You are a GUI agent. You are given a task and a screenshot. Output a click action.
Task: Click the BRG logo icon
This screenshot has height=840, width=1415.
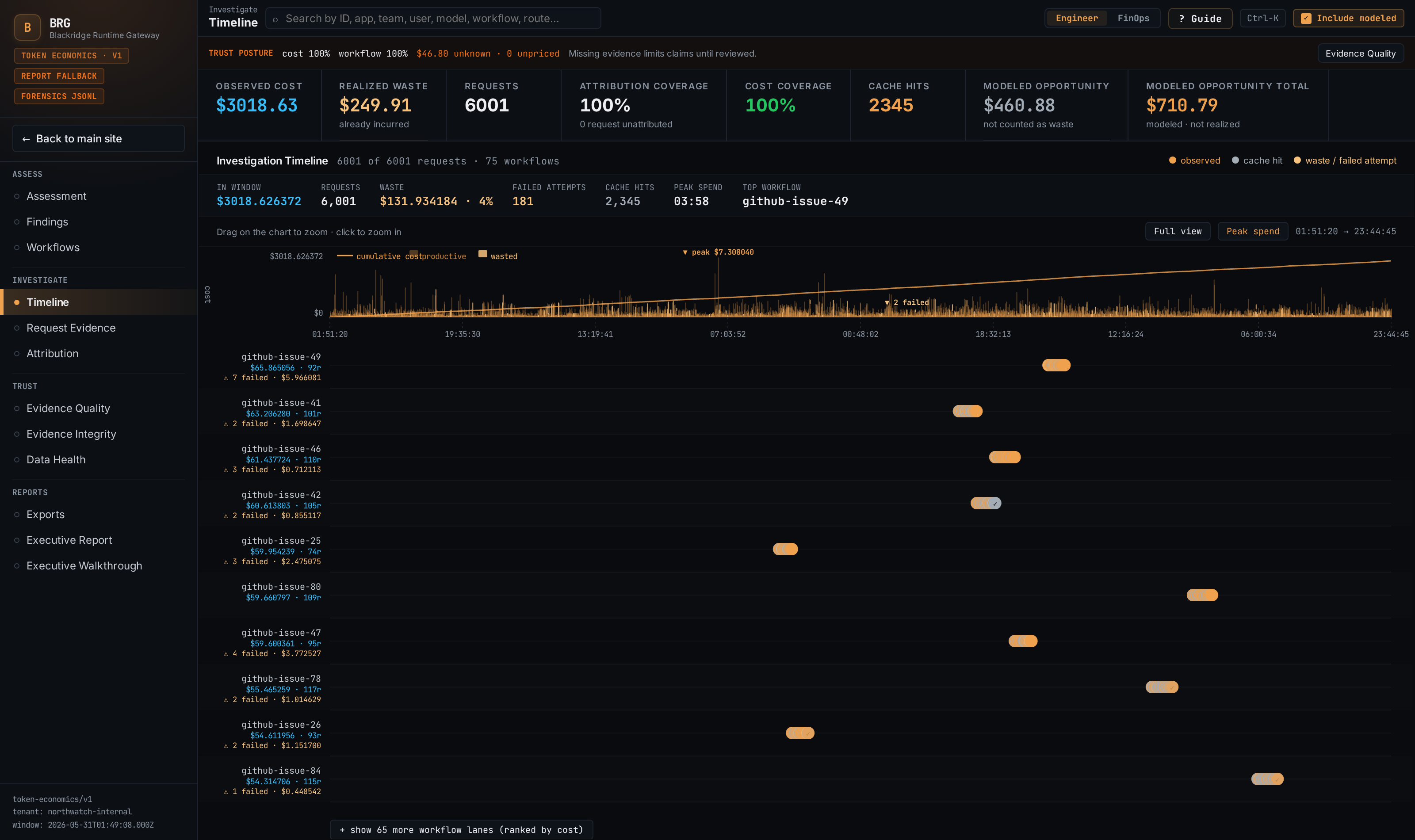[27, 27]
